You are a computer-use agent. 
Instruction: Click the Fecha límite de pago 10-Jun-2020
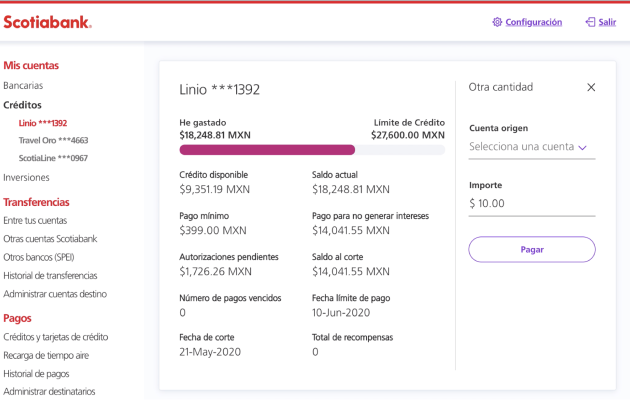[x=341, y=312]
